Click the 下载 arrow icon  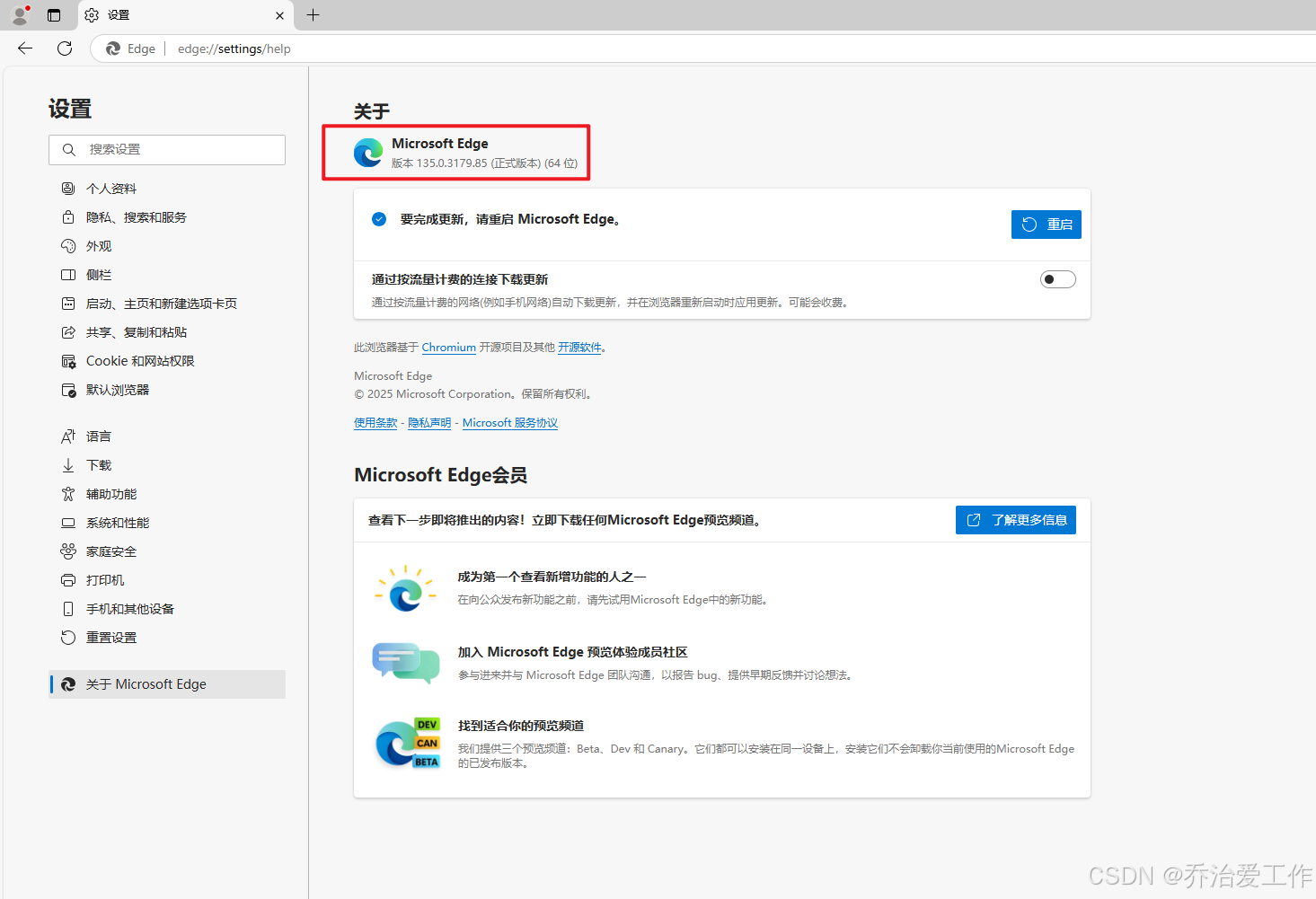coord(68,465)
